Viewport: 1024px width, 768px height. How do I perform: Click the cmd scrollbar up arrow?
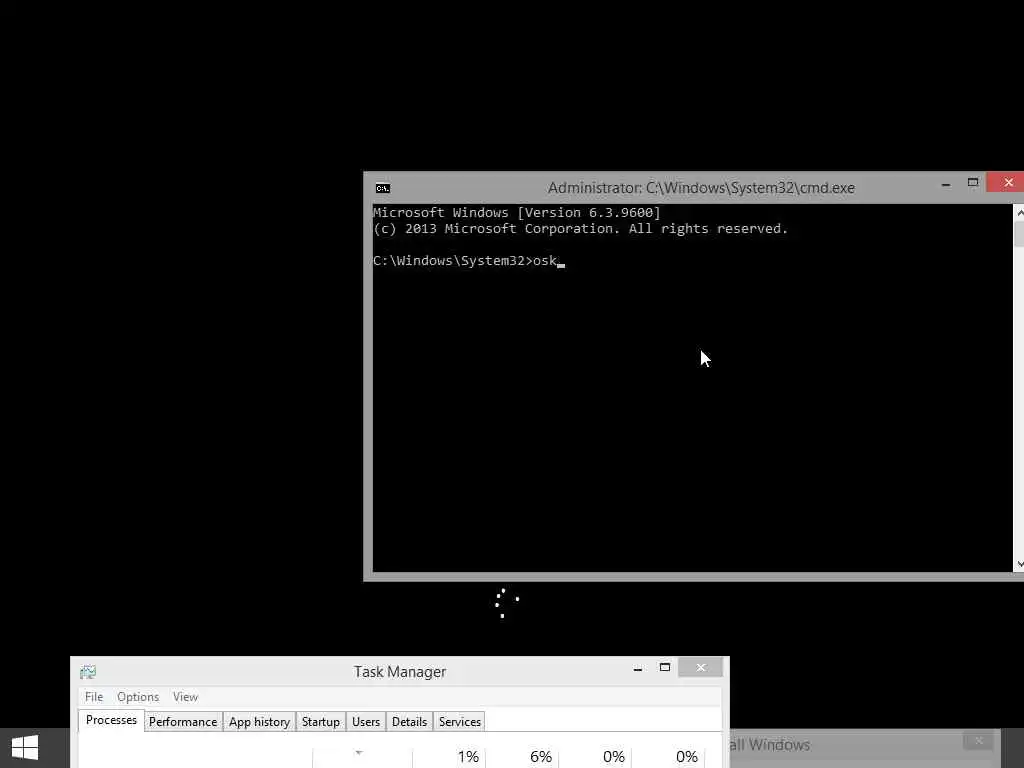pos(1019,212)
